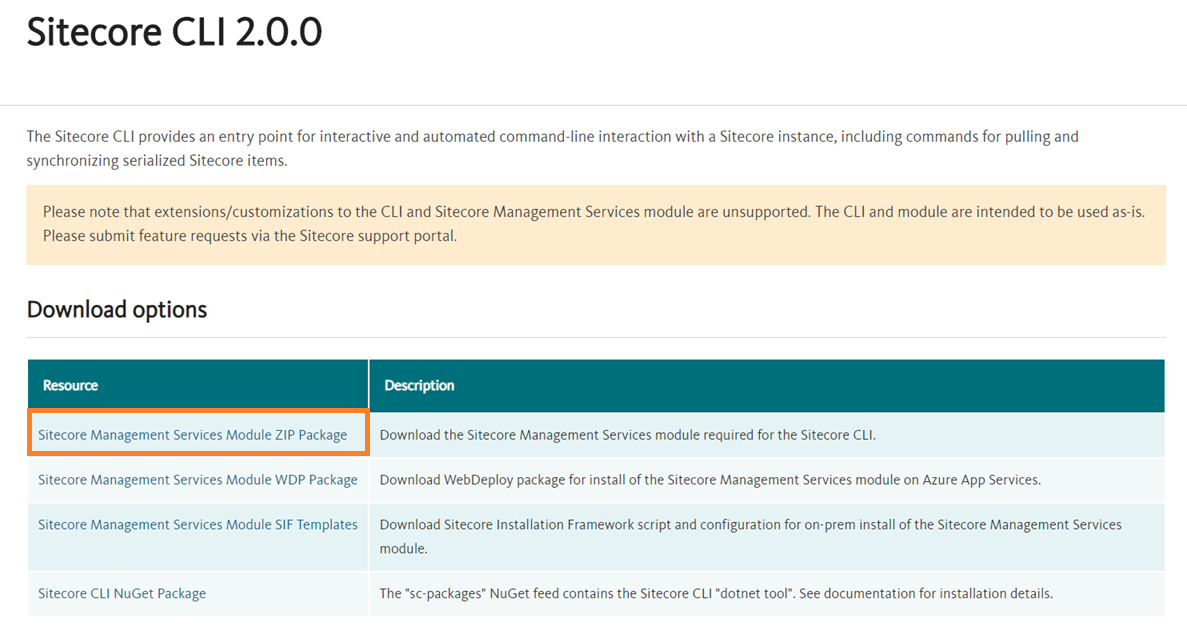This screenshot has width=1187, height=635.
Task: Open Sitecore Management Services Module SIF Templates link
Action: pyautogui.click(x=198, y=524)
